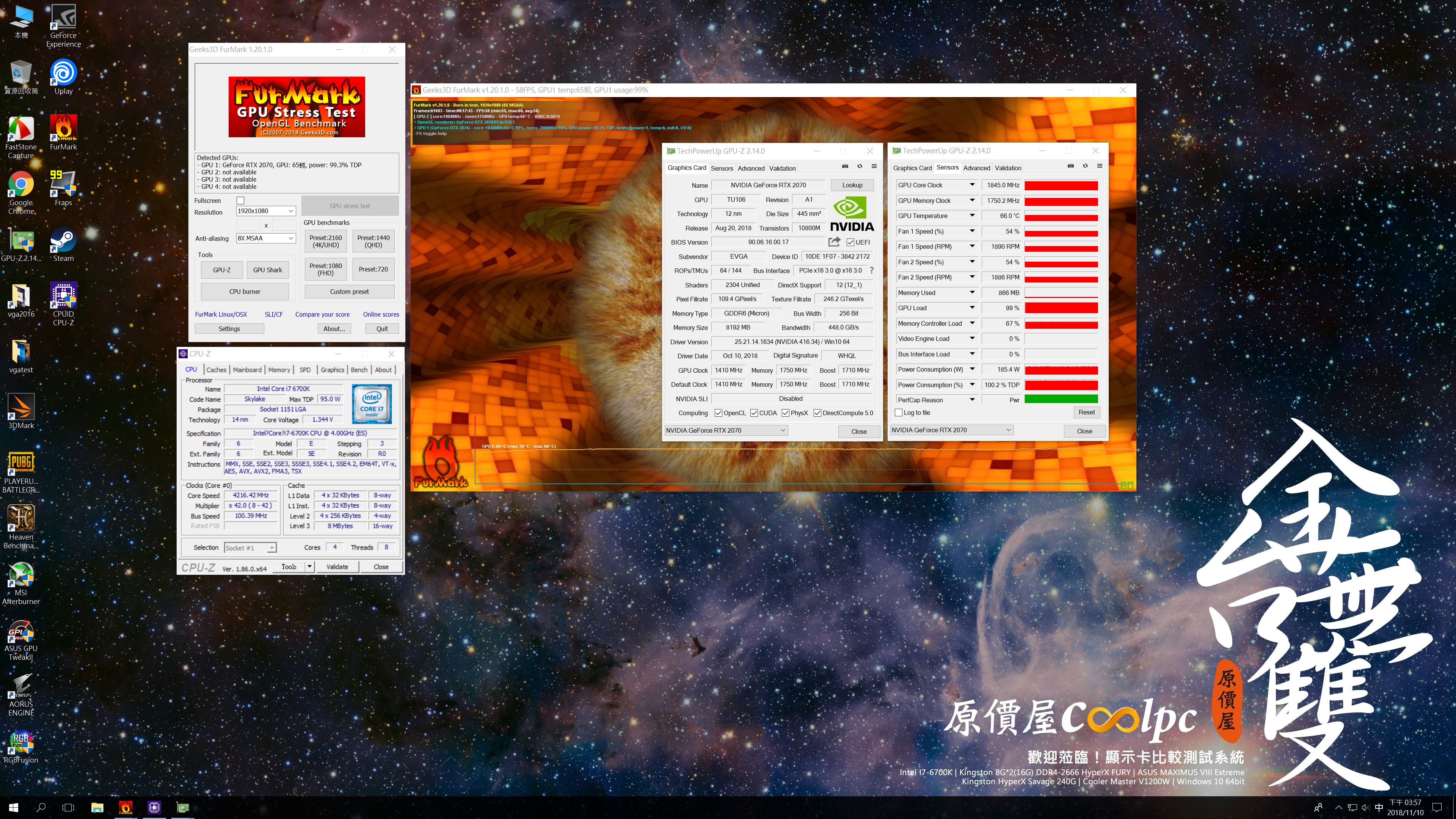1456x819 pixels.
Task: Open the Compare your score link
Action: (x=322, y=314)
